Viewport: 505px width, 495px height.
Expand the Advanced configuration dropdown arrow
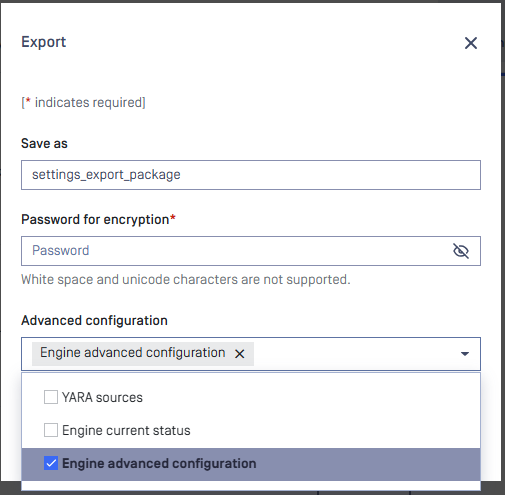click(465, 354)
